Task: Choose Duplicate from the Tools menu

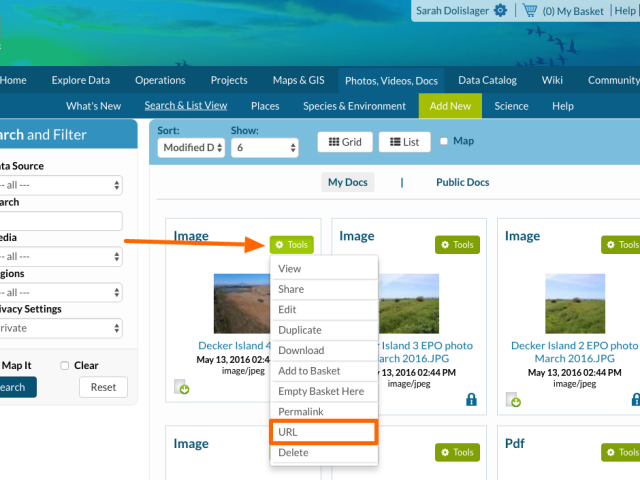Action: coord(324,330)
